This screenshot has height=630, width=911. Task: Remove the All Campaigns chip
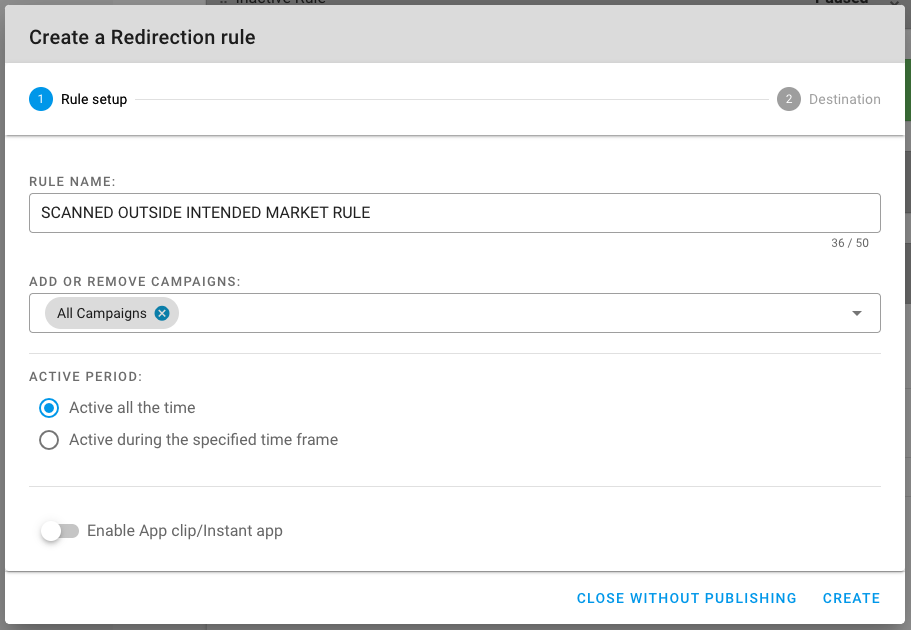(163, 313)
